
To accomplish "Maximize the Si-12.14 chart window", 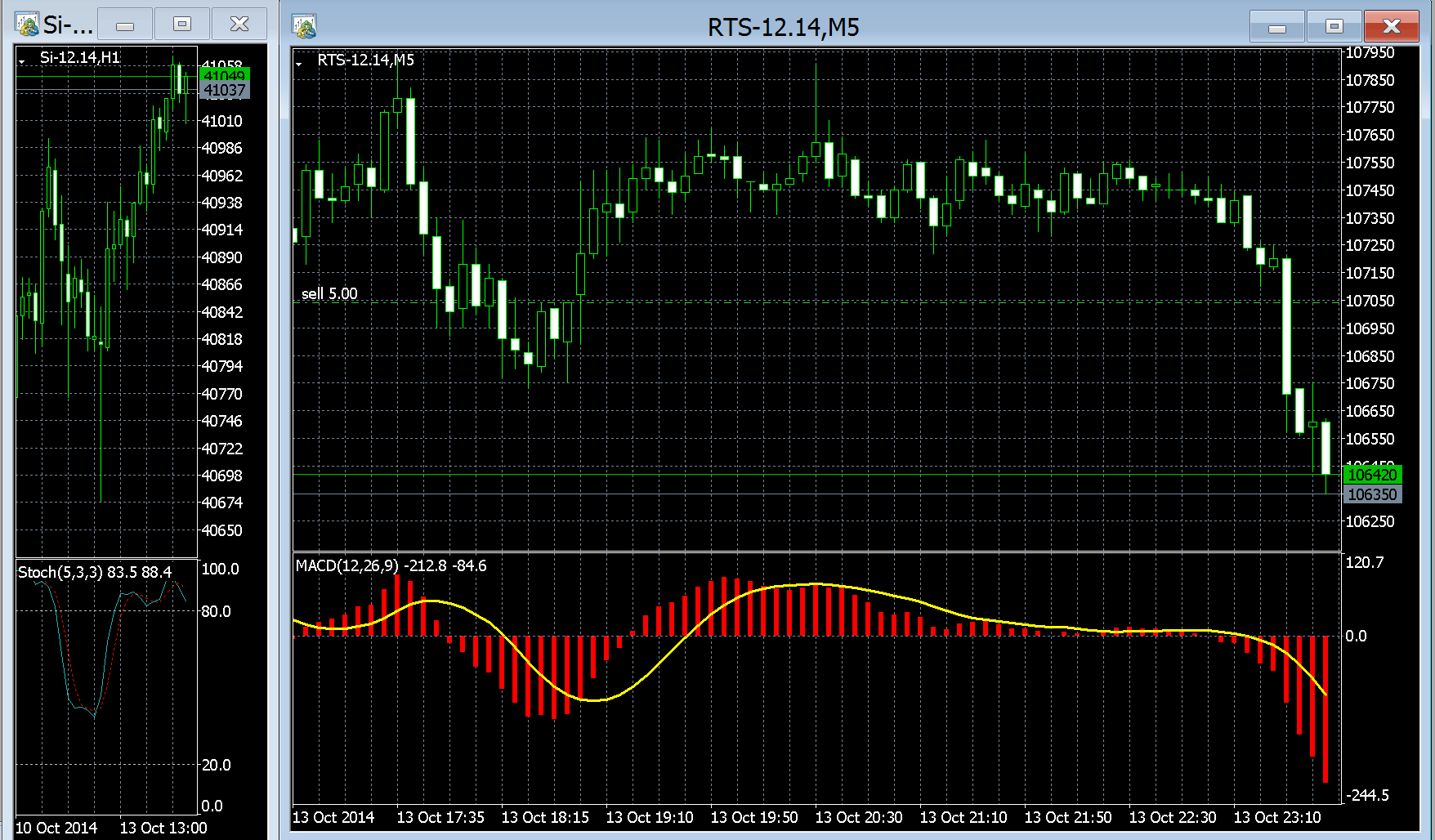I will pyautogui.click(x=182, y=25).
